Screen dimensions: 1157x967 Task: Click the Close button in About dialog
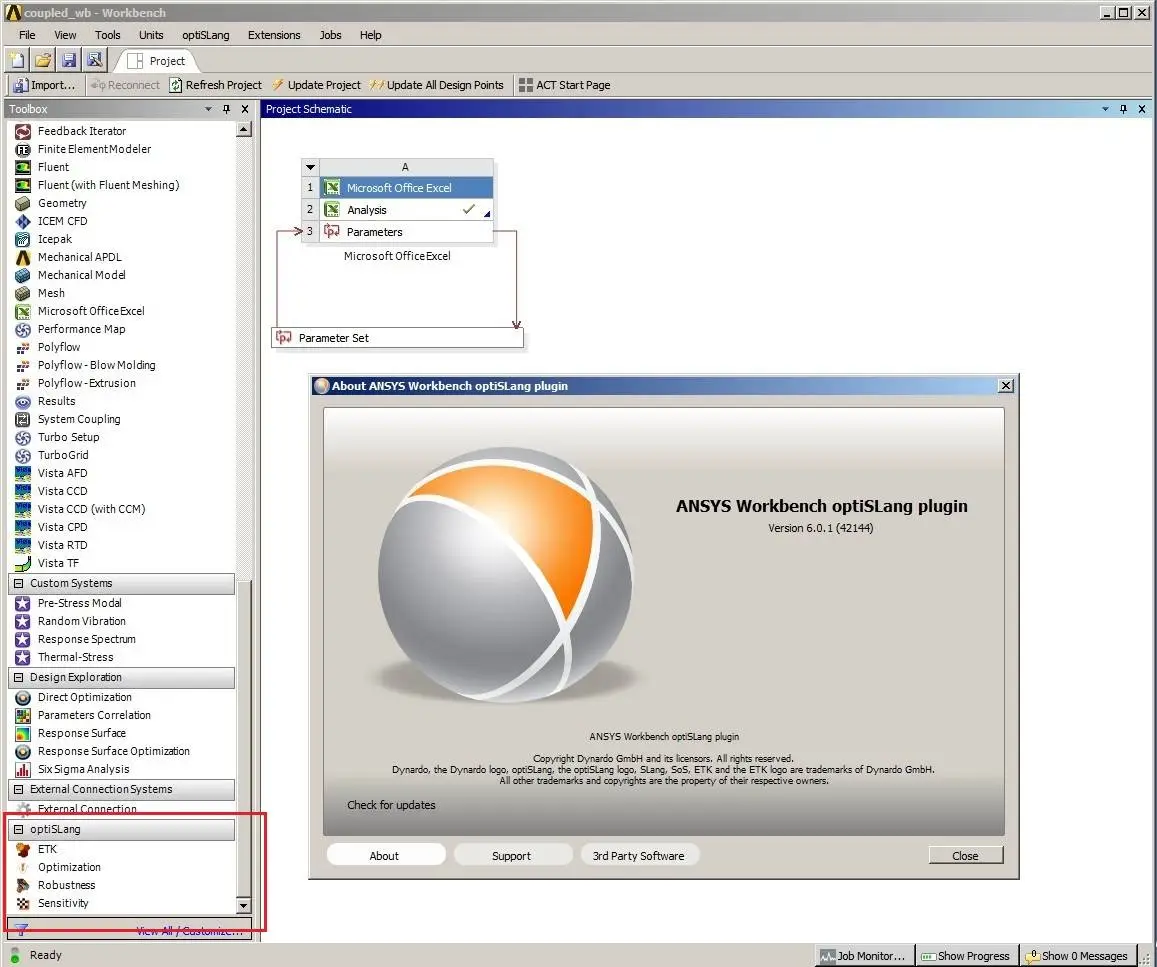[x=966, y=856]
